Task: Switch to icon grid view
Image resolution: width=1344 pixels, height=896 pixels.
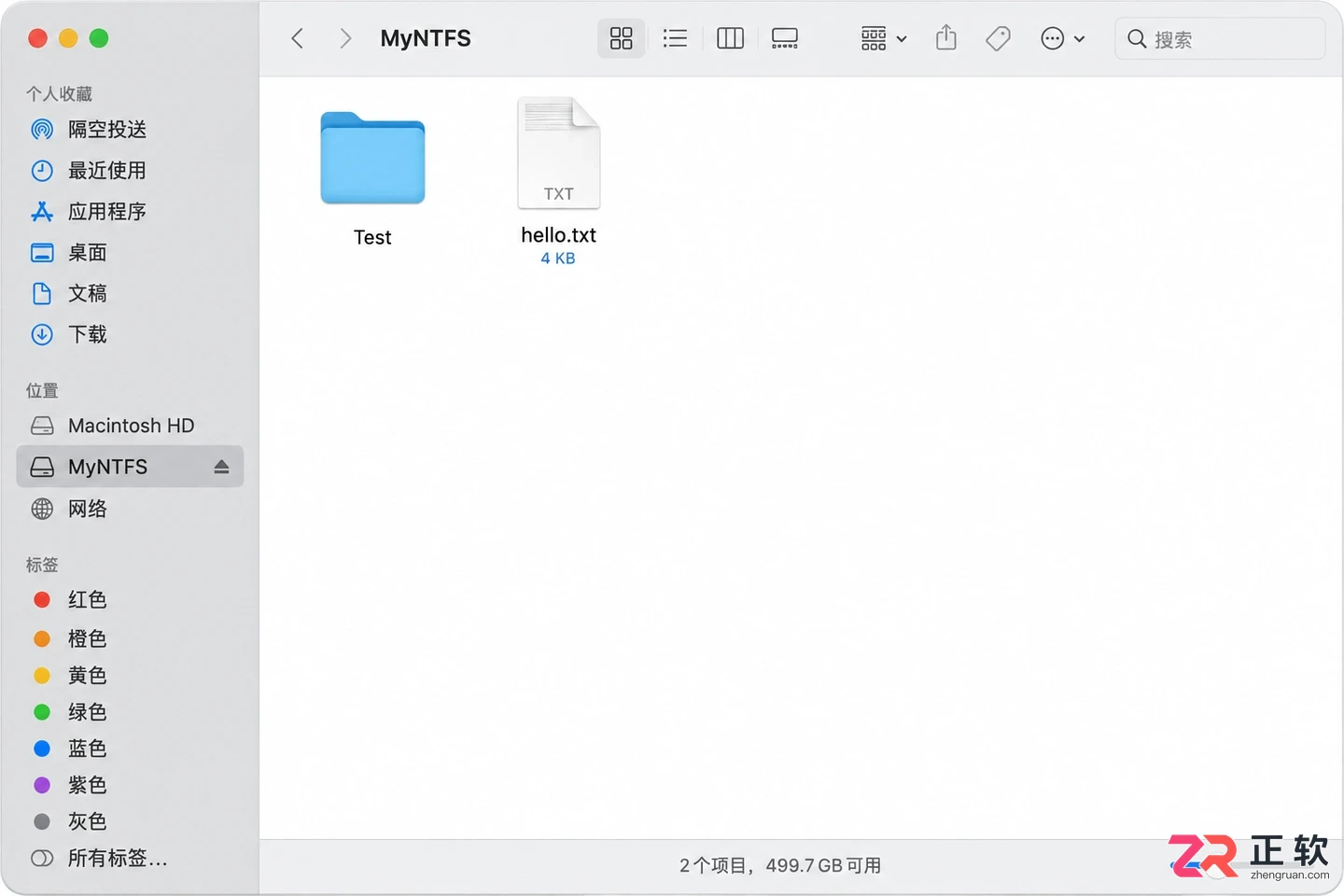Action: tap(622, 38)
